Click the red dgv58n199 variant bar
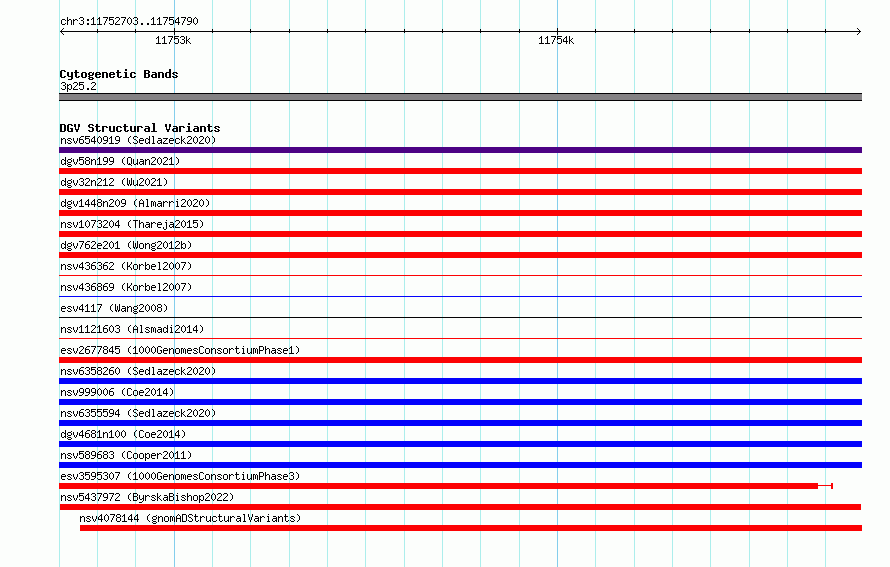The image size is (890, 567). tap(460, 171)
